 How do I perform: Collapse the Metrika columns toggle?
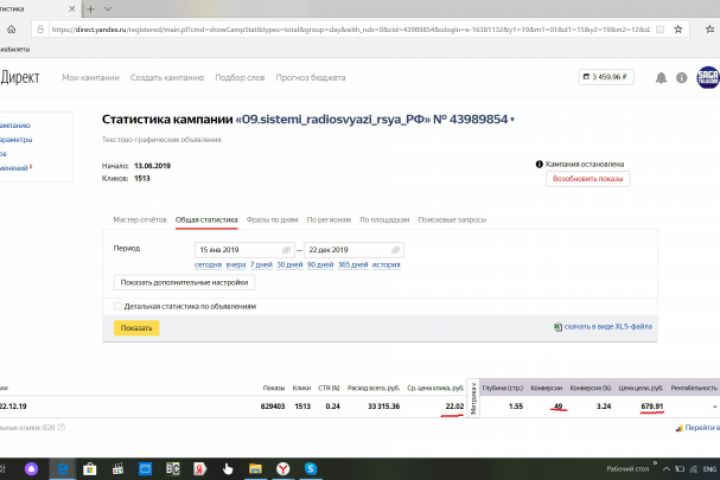coord(473,398)
